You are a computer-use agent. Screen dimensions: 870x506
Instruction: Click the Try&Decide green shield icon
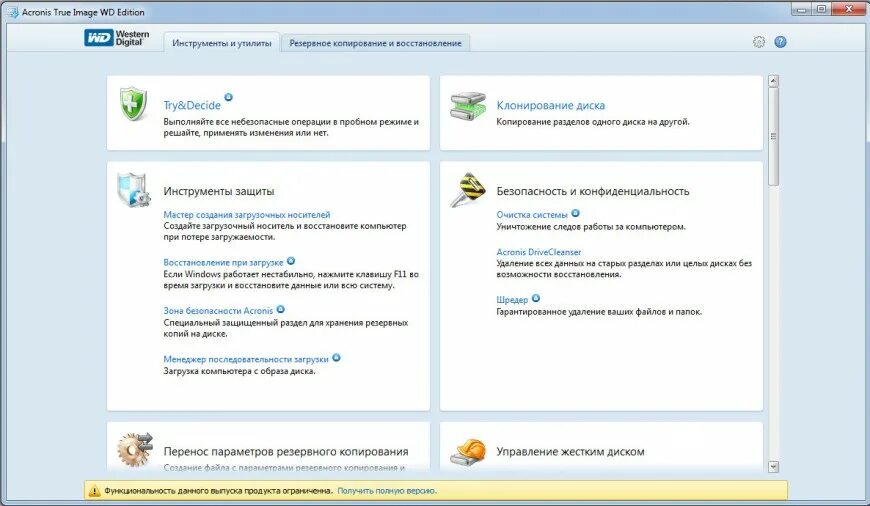pos(134,104)
